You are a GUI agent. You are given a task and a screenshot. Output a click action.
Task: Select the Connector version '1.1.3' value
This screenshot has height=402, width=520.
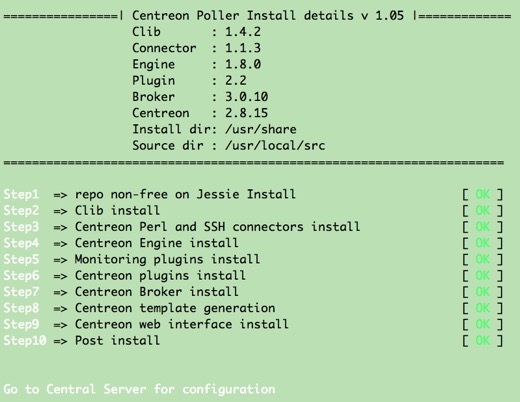point(243,48)
